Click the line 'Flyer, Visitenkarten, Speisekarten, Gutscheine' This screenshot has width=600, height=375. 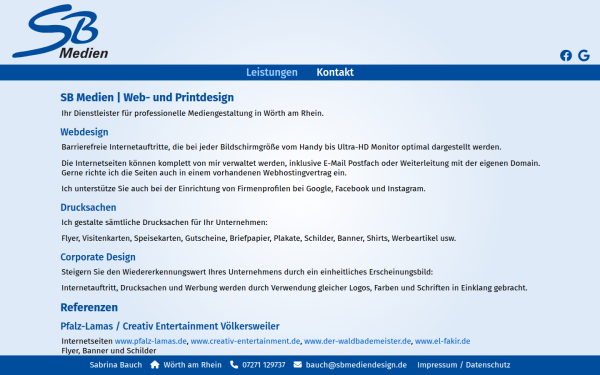point(258,238)
